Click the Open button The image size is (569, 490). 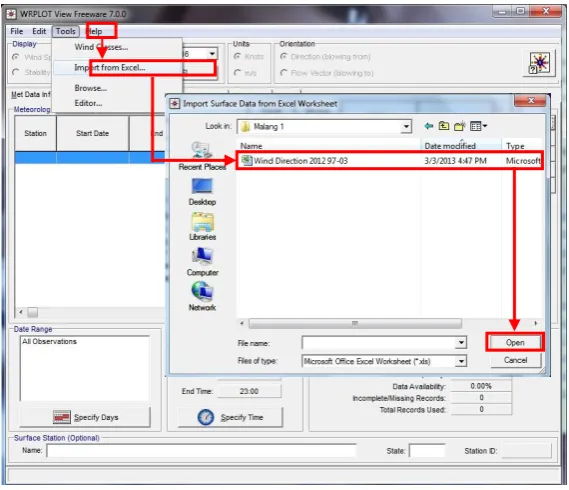tap(515, 342)
